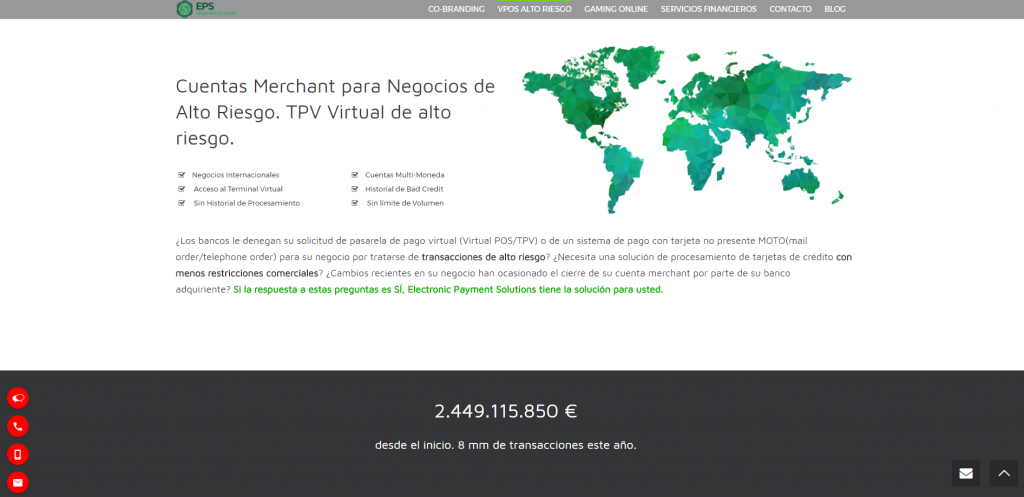Viewport: 1024px width, 497px height.
Task: Click the red chat bubbles icon
Action: click(x=18, y=398)
